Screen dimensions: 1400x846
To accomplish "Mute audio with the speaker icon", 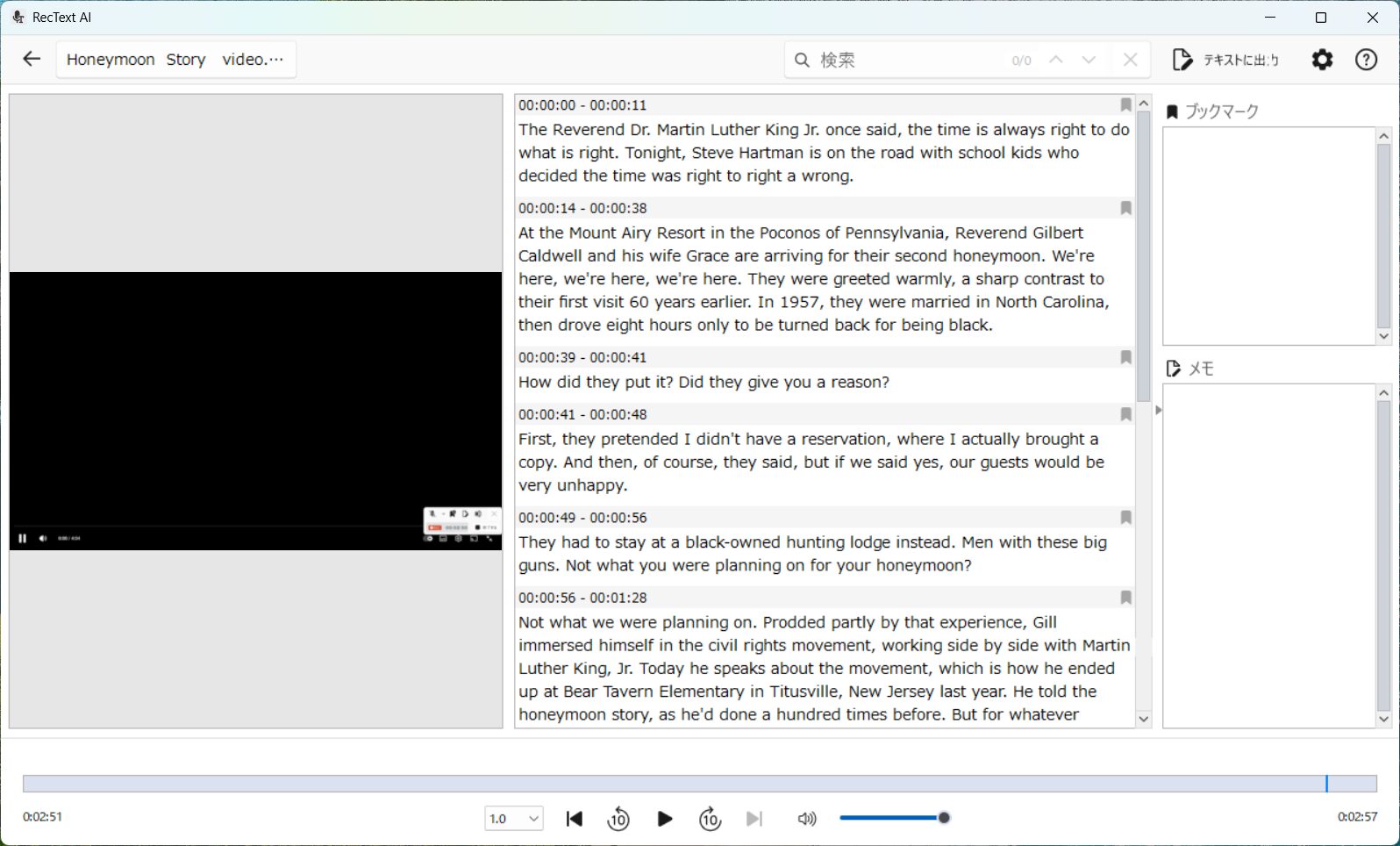I will pos(806,819).
